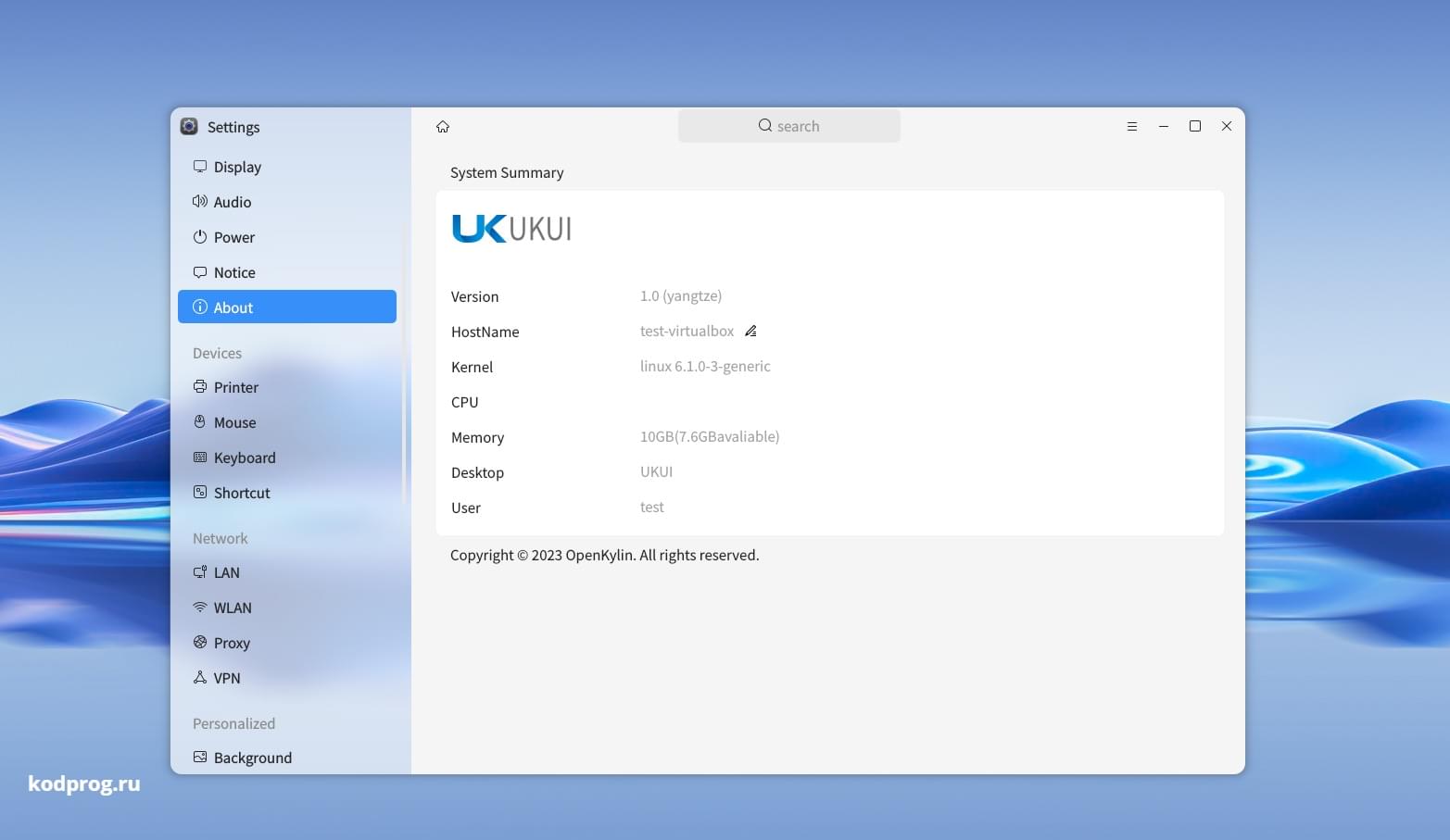Click the VPN icon
Image resolution: width=1450 pixels, height=840 pixels.
coord(199,678)
